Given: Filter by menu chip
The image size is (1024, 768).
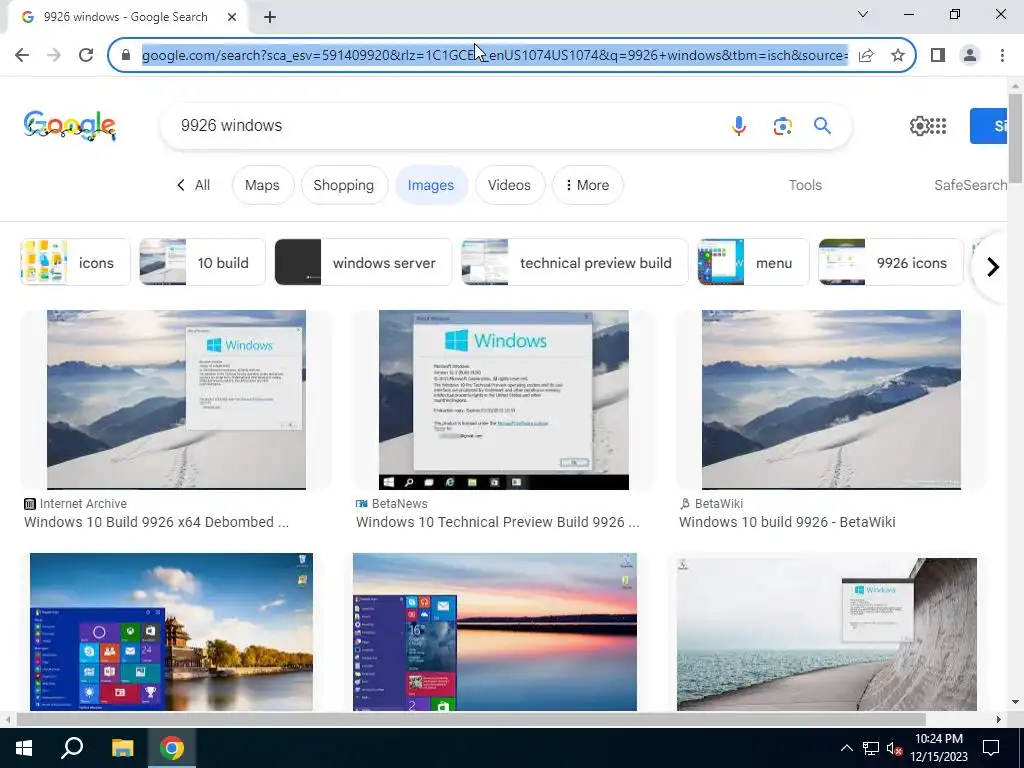Looking at the screenshot, I should tap(753, 262).
